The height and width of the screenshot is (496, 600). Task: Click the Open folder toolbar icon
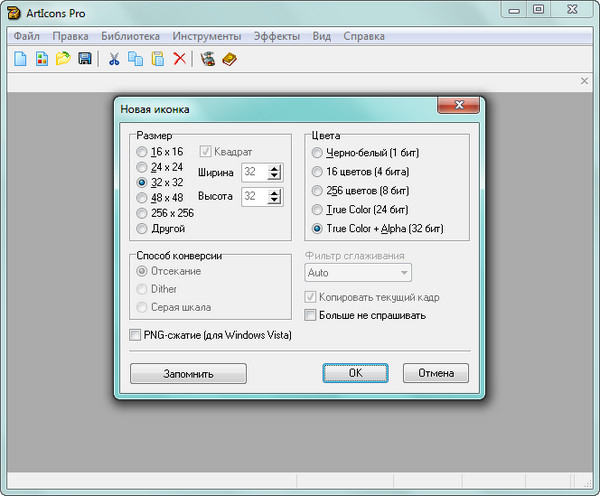[63, 59]
